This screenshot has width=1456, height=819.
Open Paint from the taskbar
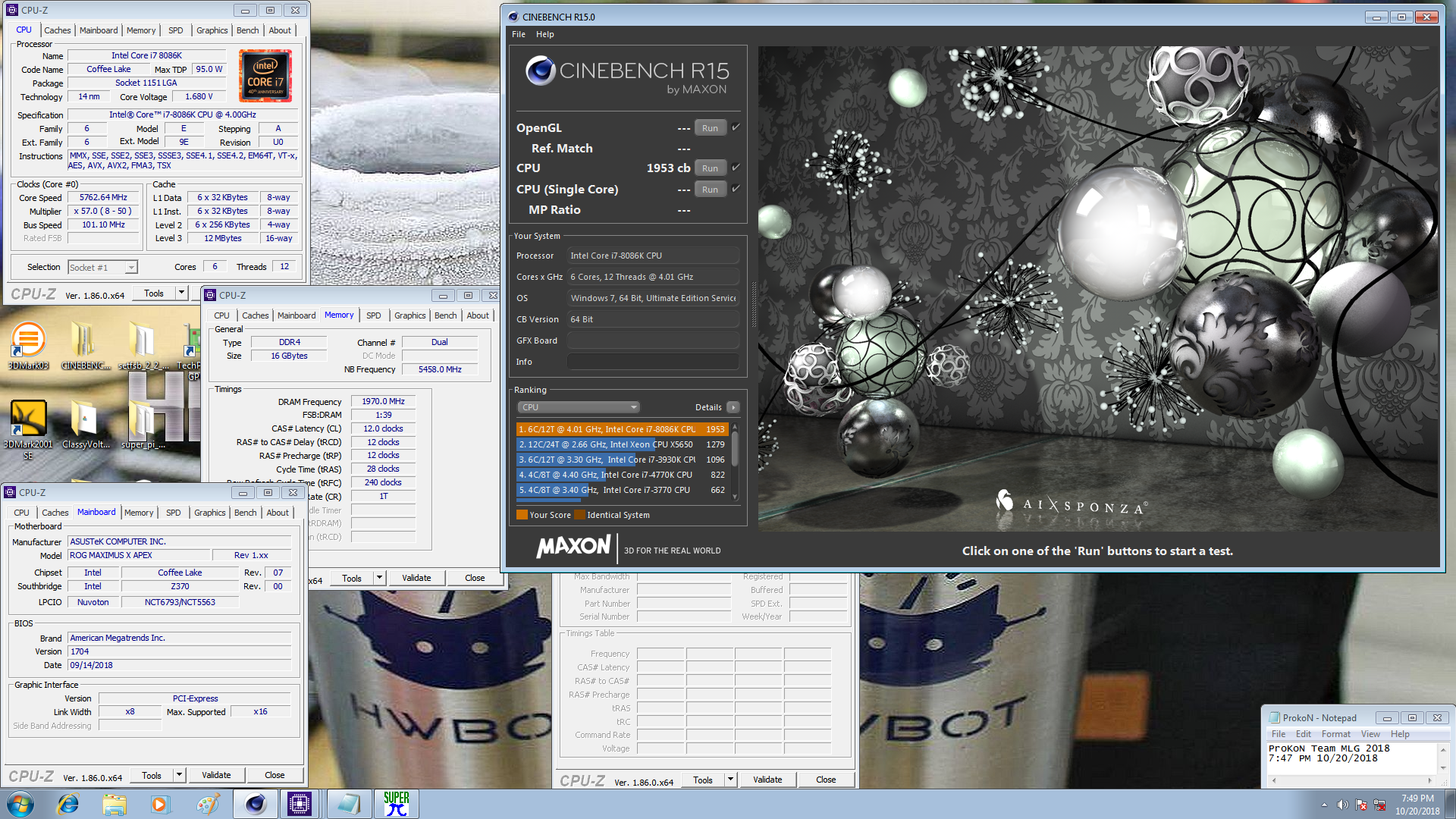[207, 804]
